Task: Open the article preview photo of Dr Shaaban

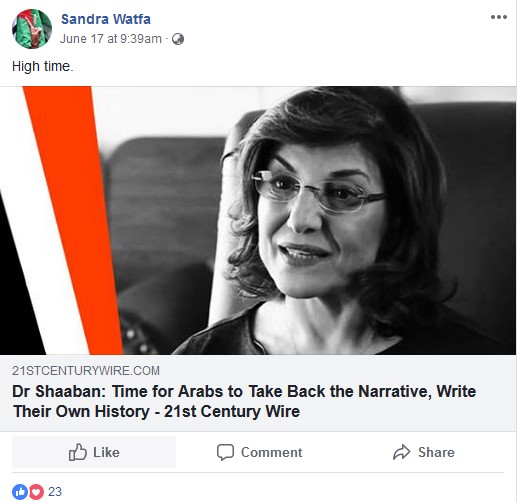Action: click(258, 220)
